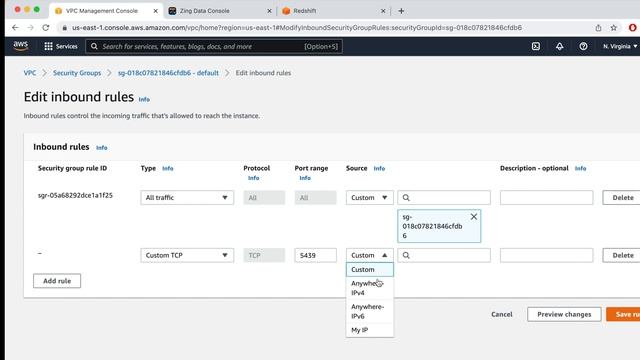Open Type dropdown showing Custom TCP
Image resolution: width=640 pixels, height=360 pixels.
(187, 255)
